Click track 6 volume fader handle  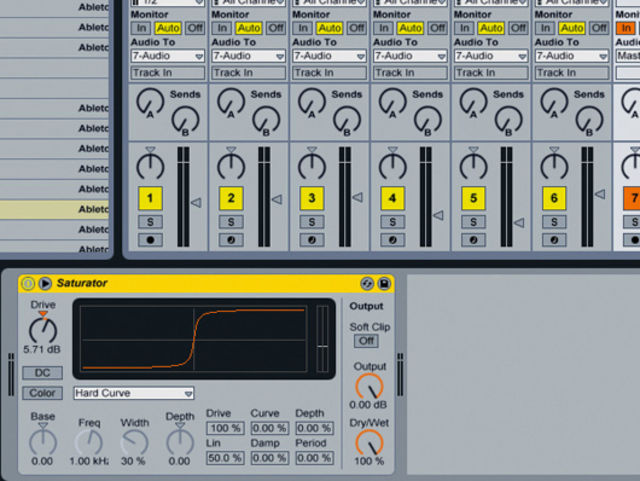pyautogui.click(x=600, y=194)
